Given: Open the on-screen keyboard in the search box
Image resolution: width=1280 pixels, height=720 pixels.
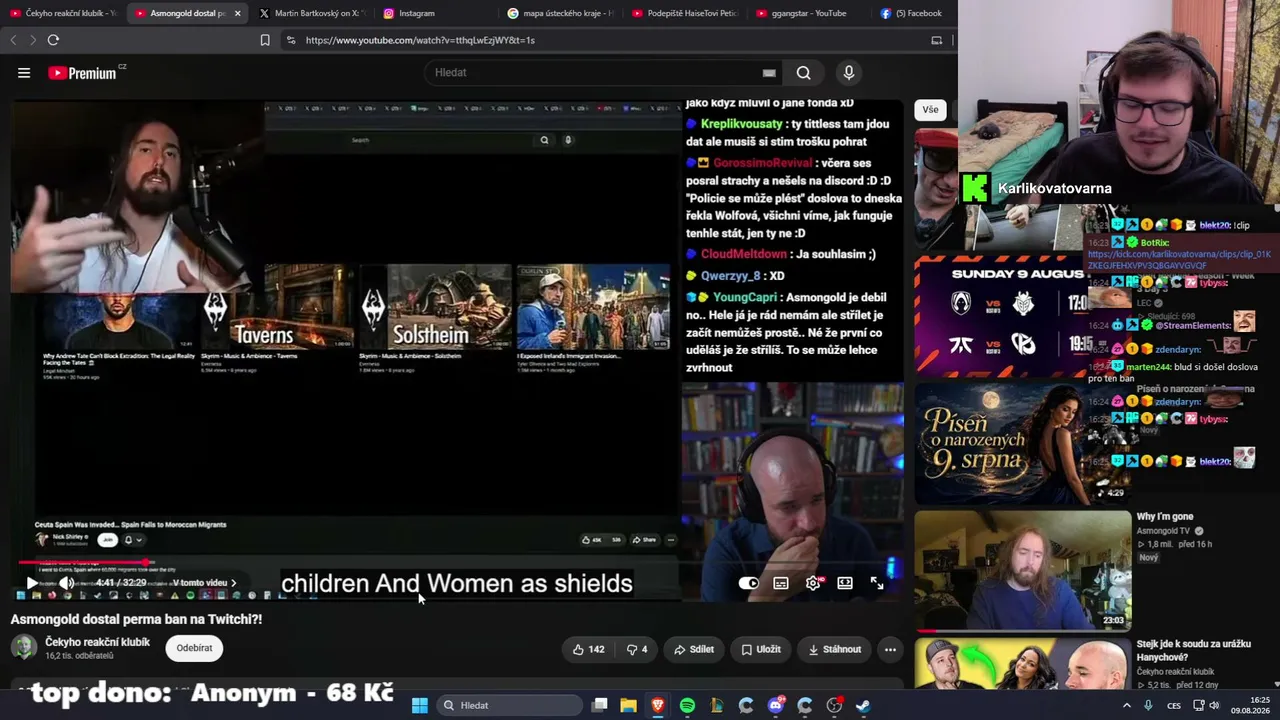Looking at the screenshot, I should pos(769,73).
